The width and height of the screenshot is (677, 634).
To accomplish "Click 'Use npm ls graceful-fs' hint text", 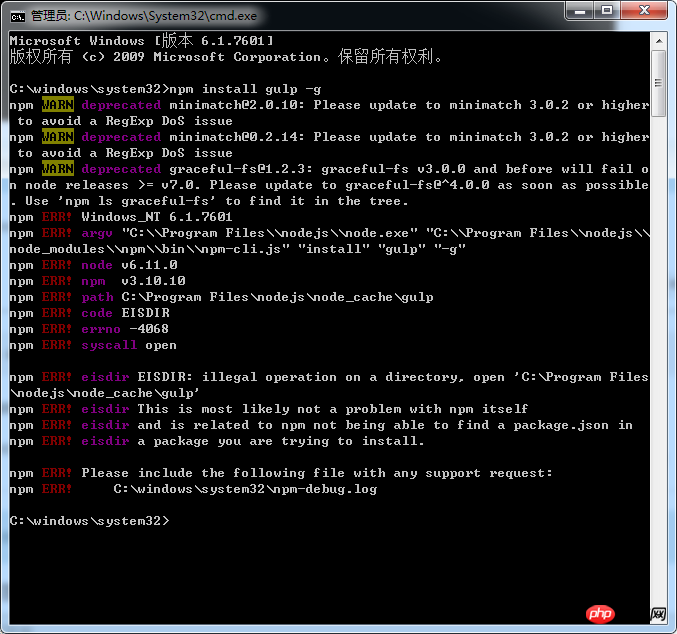I will pos(216,201).
